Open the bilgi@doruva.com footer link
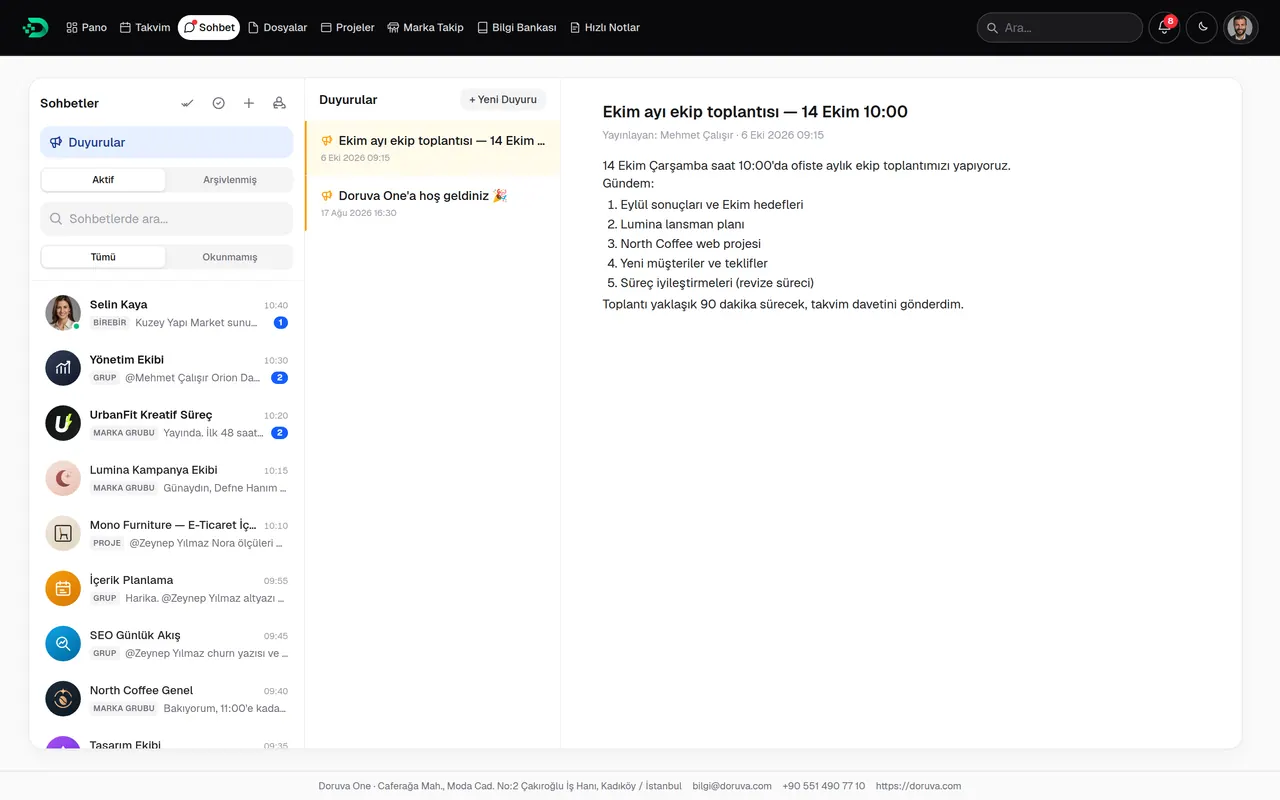 (x=732, y=786)
